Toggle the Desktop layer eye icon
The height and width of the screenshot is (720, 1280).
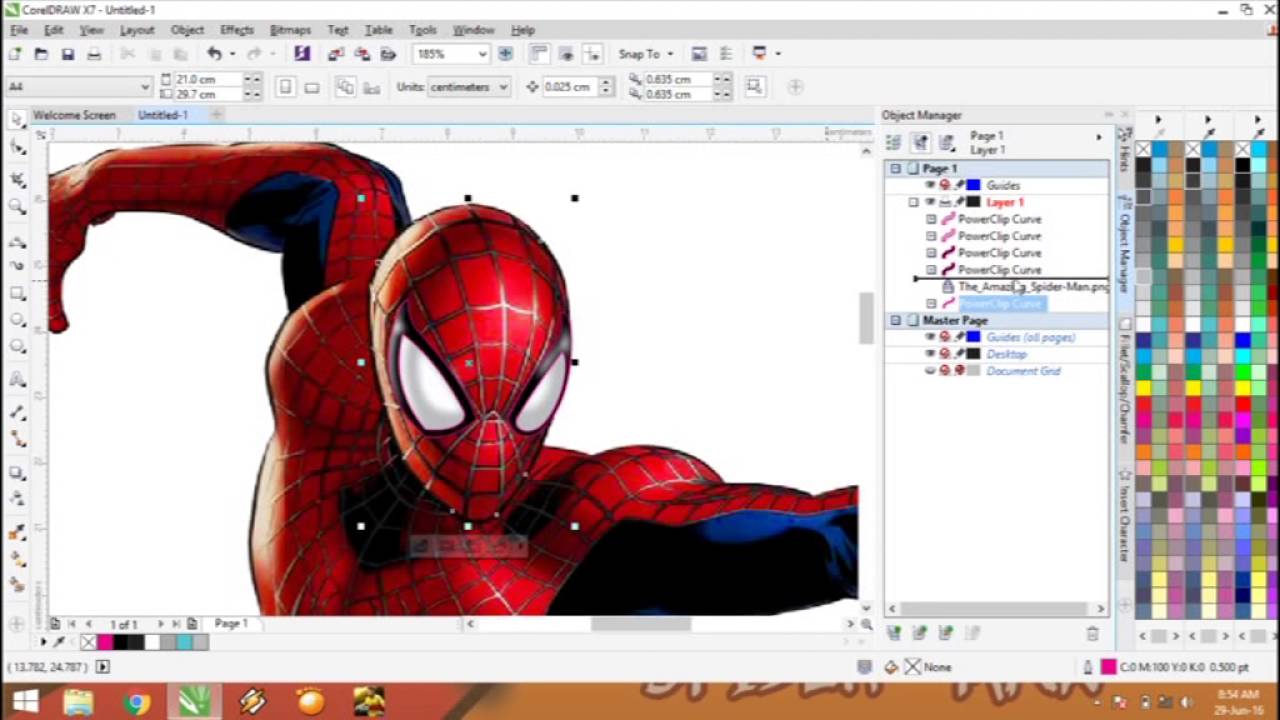coord(929,353)
